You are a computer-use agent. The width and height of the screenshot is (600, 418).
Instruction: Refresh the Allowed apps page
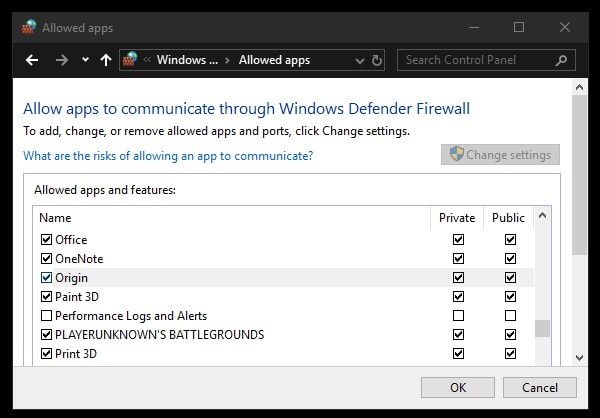point(377,60)
